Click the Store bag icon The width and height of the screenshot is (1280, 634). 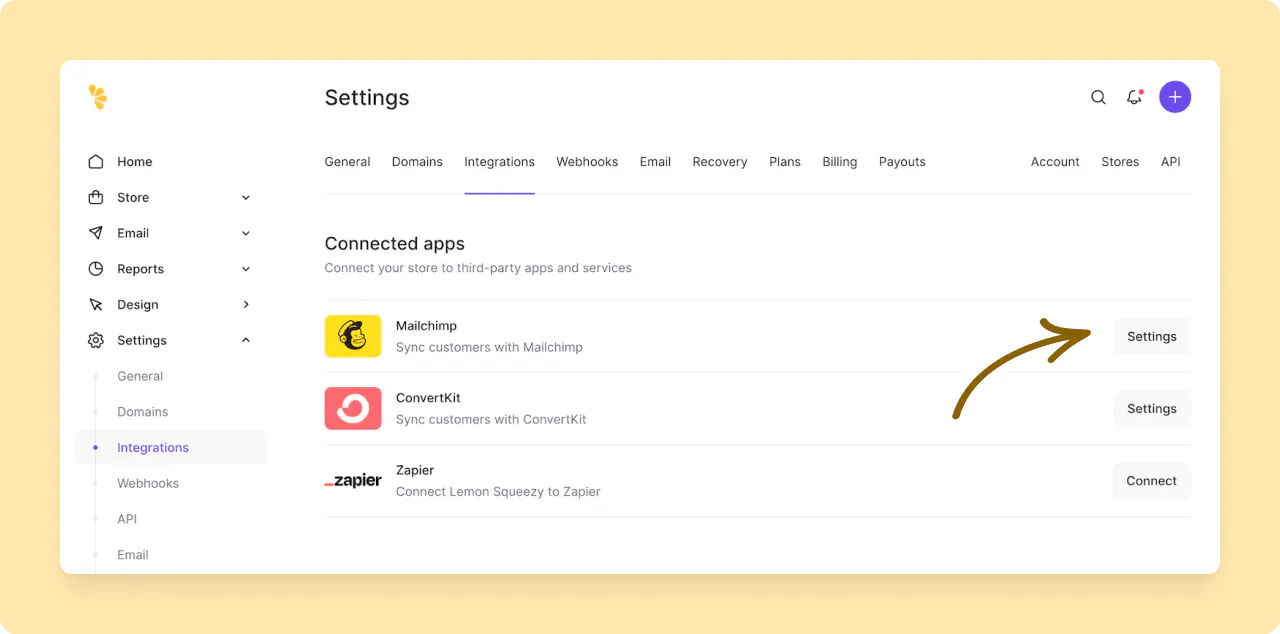tap(95, 197)
